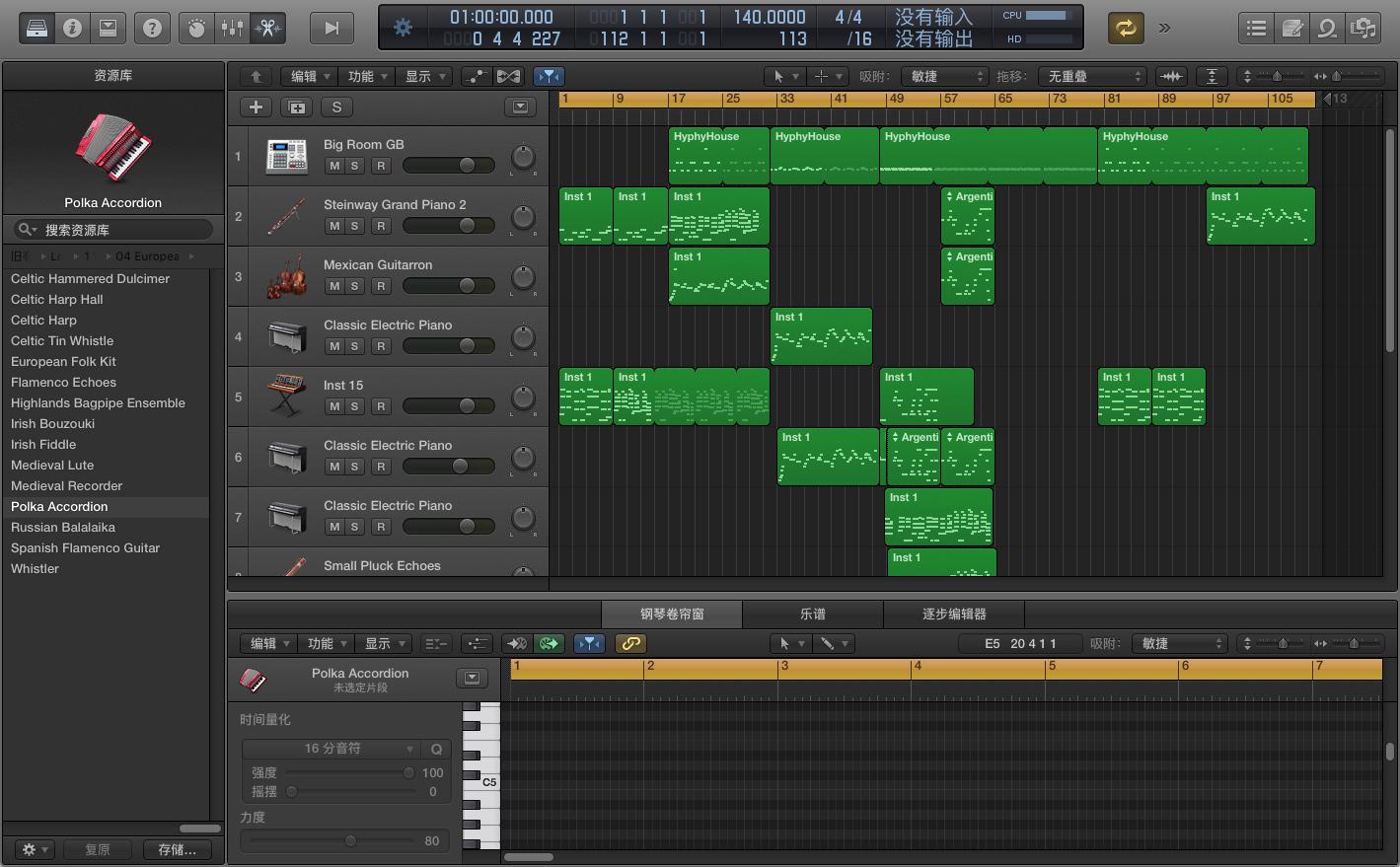Toggle piano roll MIDI out green button
1400x867 pixels.
point(549,643)
